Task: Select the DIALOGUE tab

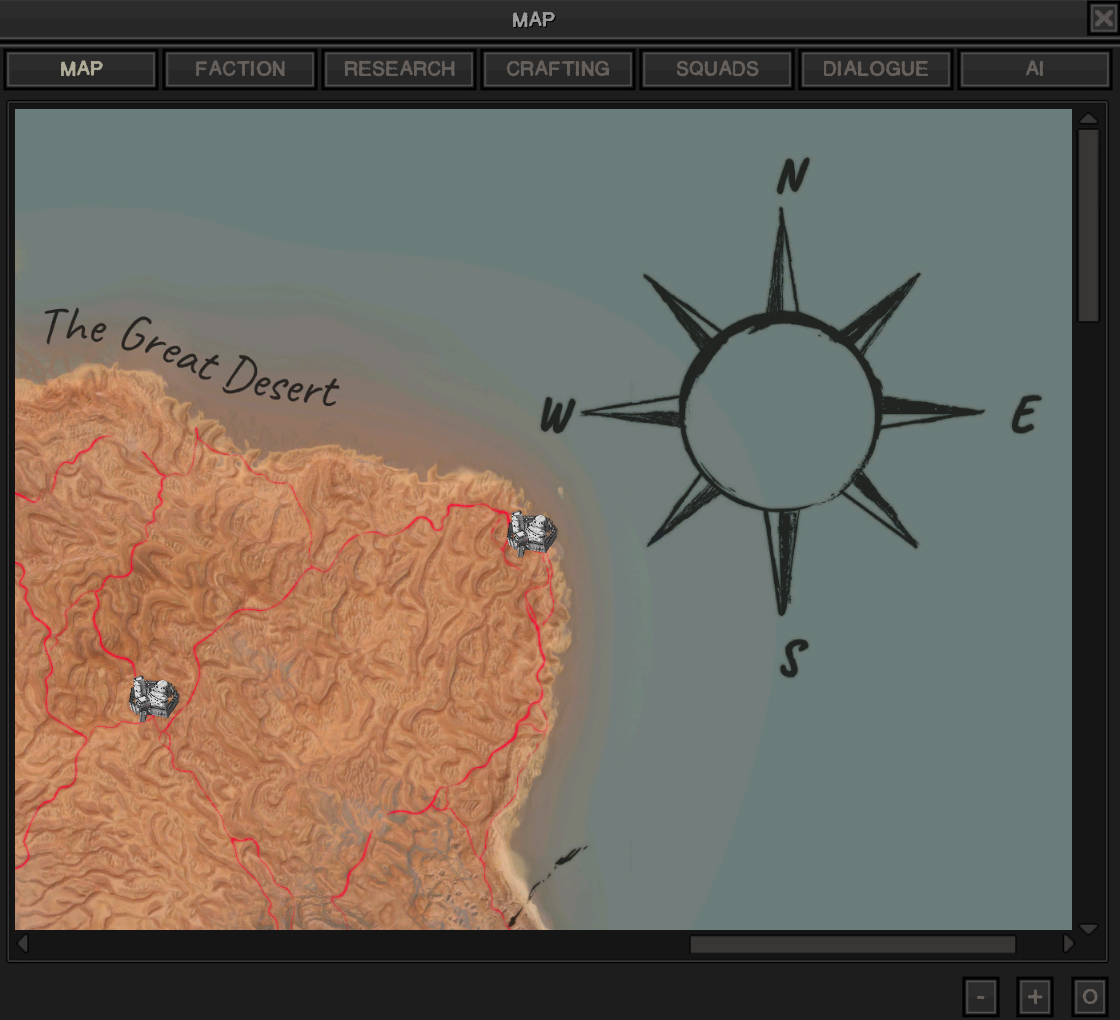Action: coord(876,69)
